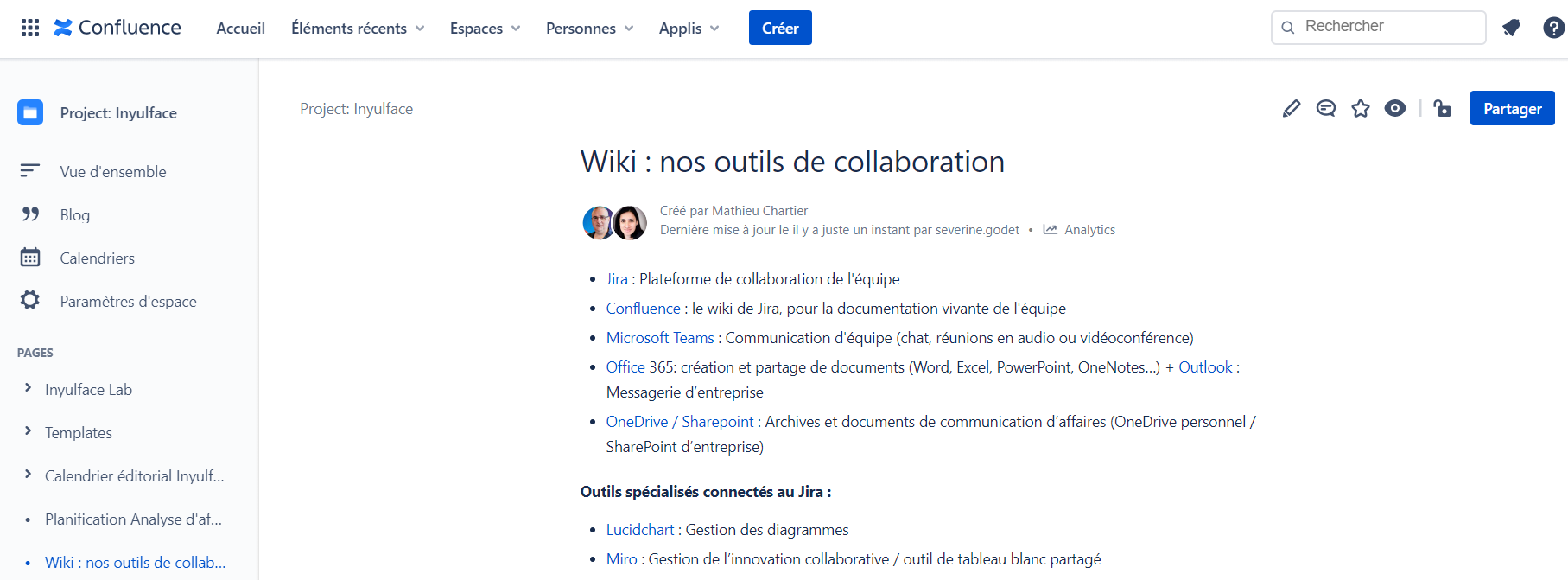Open Espaces dropdown menu
Viewport: 1568px width, 580px height.
pyautogui.click(x=486, y=29)
